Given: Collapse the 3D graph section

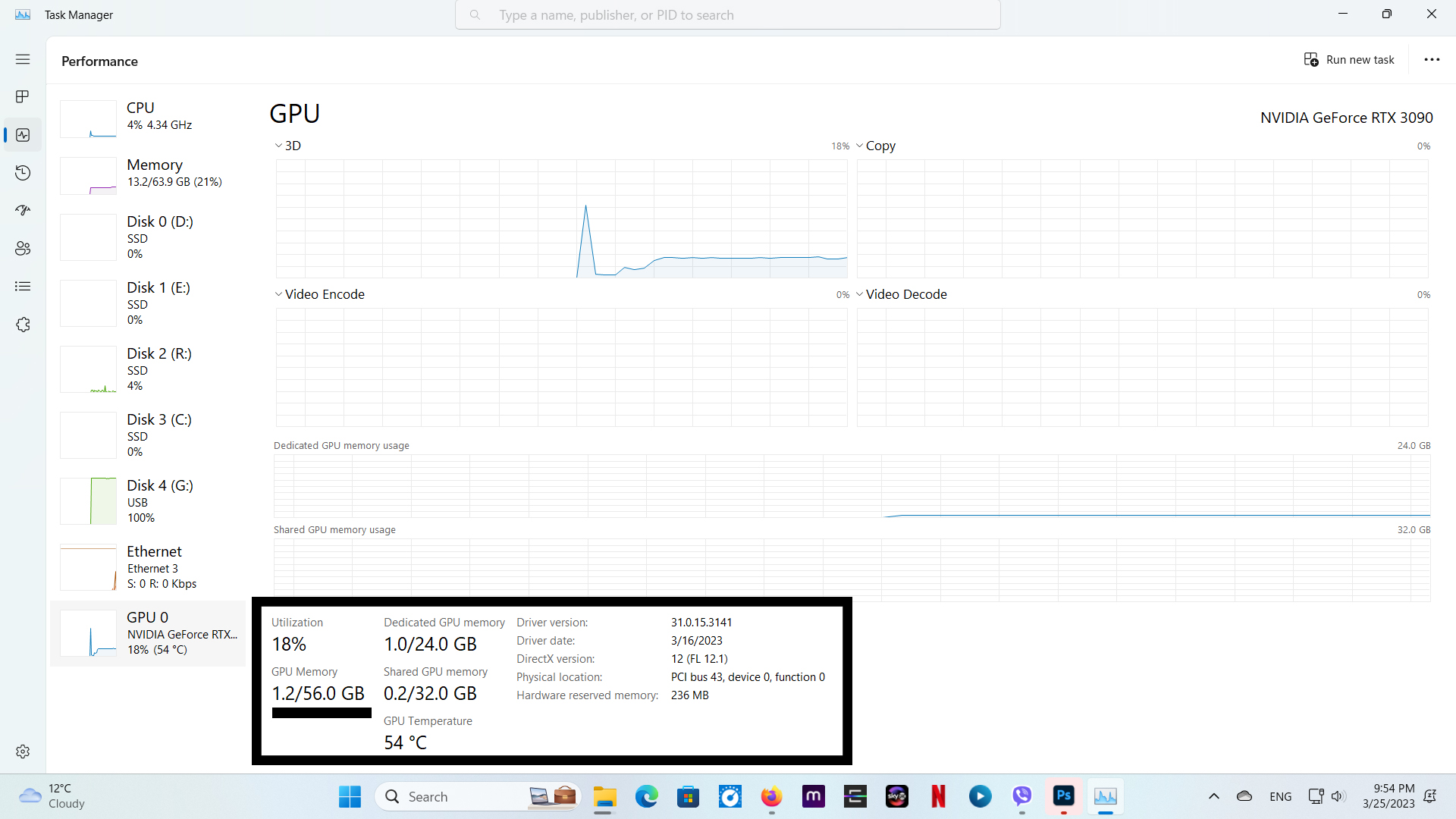Looking at the screenshot, I should (x=278, y=145).
